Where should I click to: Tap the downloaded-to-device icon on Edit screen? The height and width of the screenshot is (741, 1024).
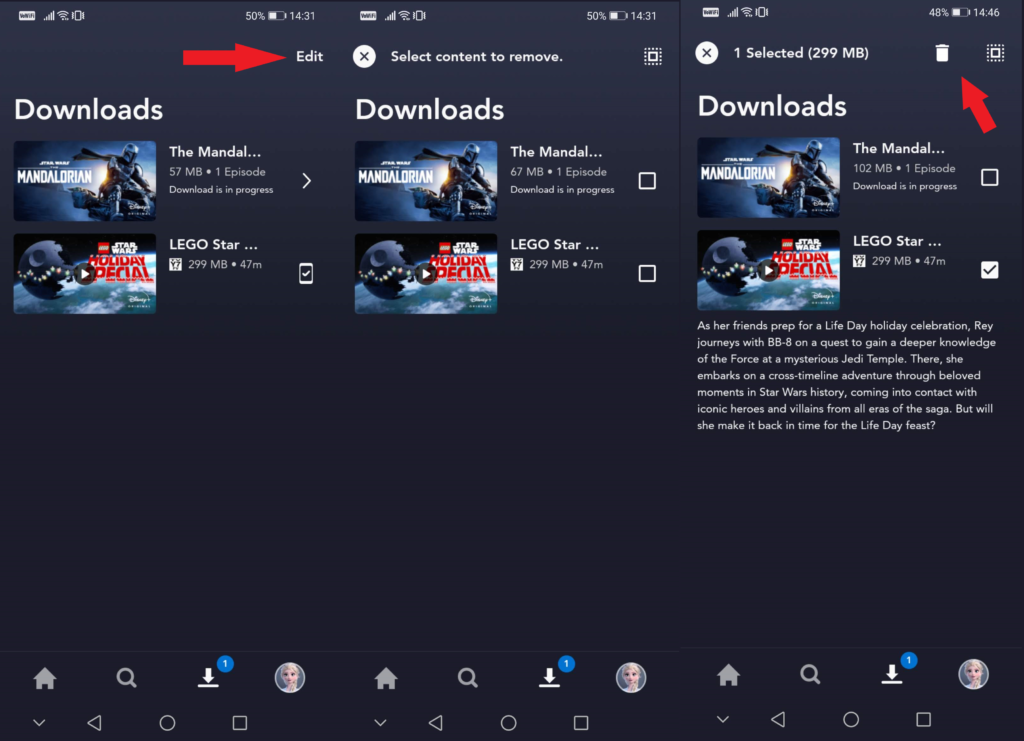click(306, 274)
